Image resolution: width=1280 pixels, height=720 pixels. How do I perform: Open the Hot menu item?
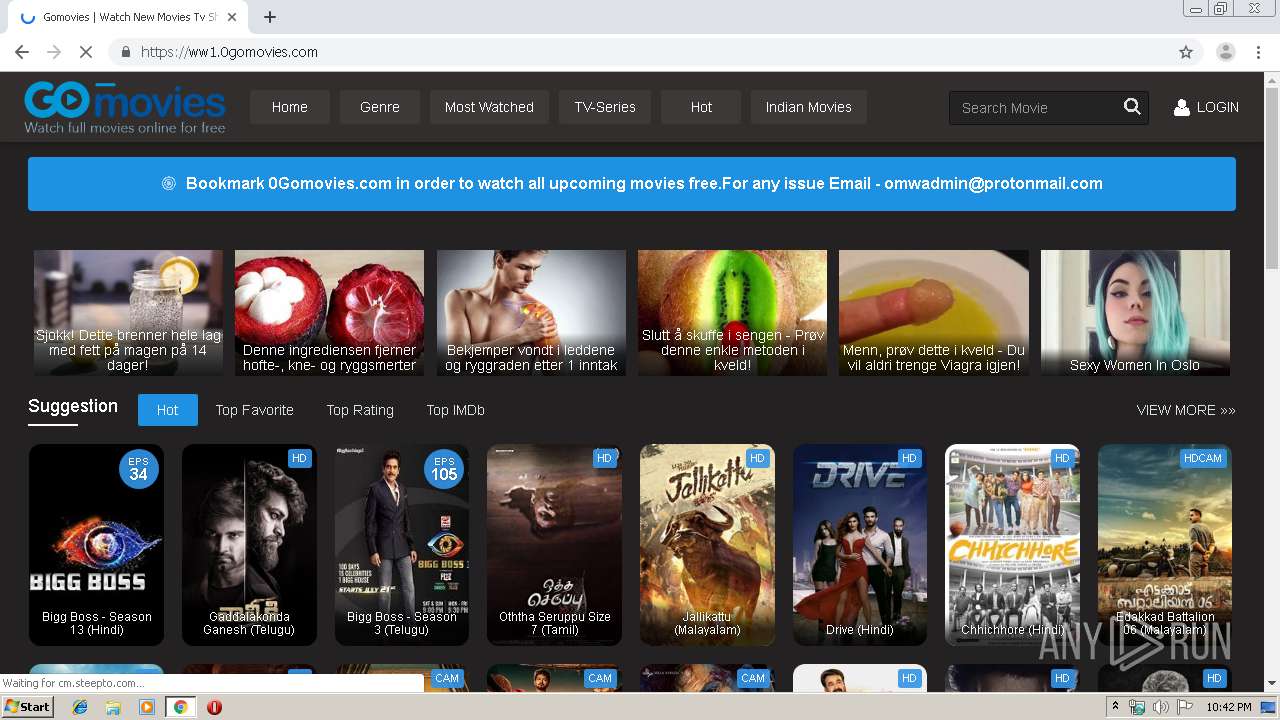click(x=701, y=107)
